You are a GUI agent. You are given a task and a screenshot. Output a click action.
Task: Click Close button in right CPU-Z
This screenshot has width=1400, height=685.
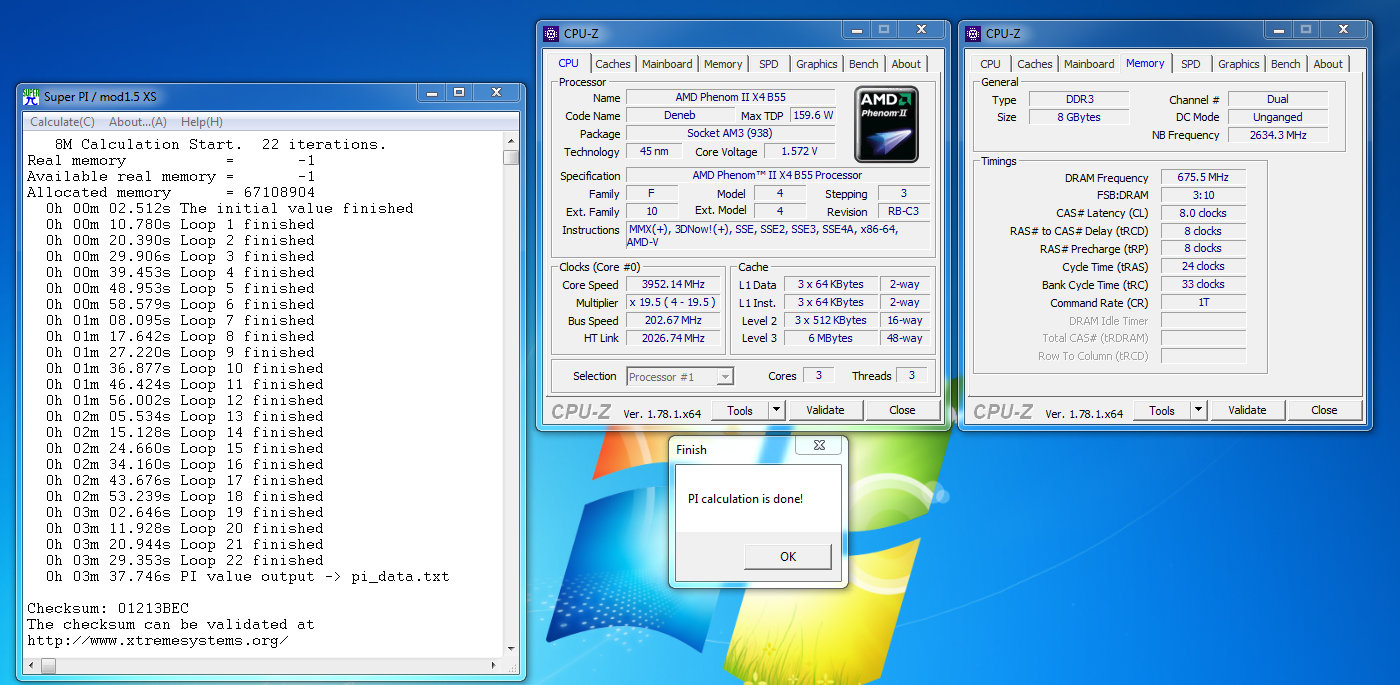[x=1324, y=410]
